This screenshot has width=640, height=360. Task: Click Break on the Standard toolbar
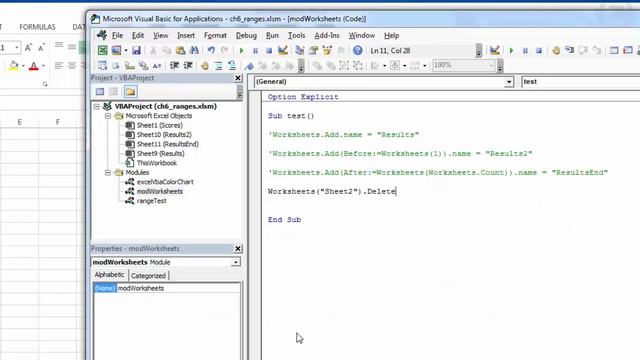point(255,51)
